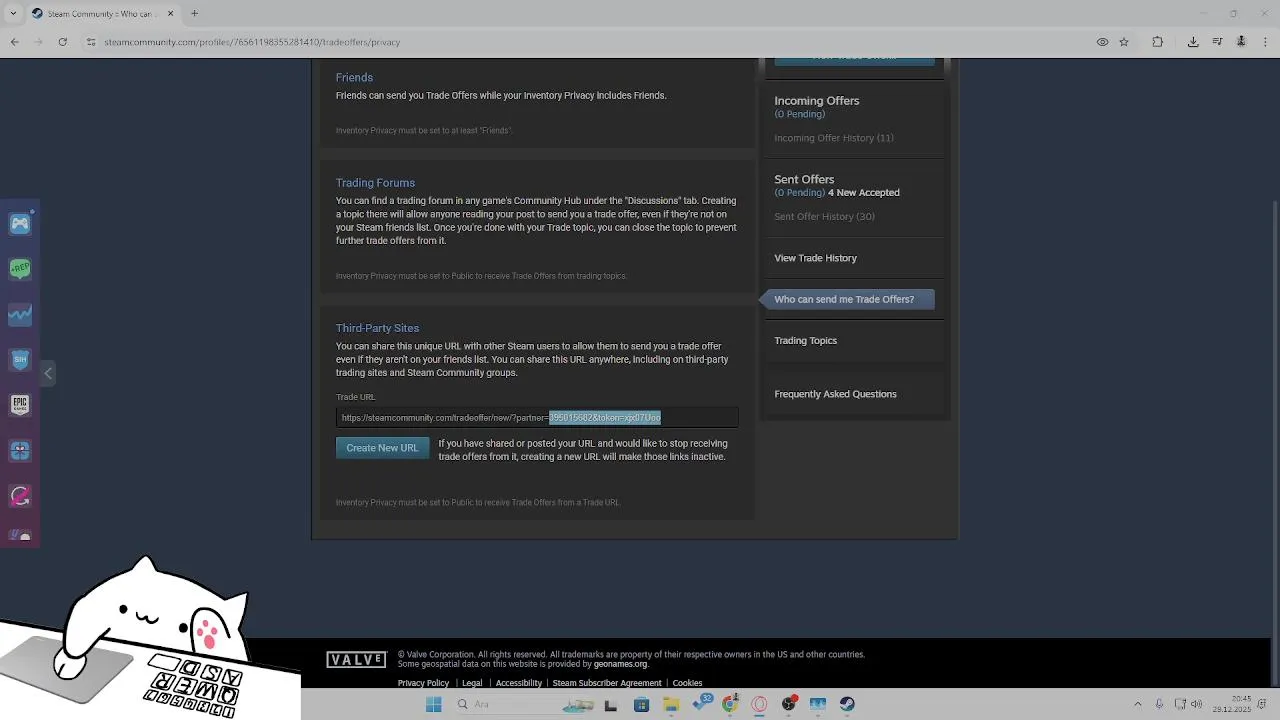Click the Create New URL button
The height and width of the screenshot is (720, 1280).
(382, 448)
